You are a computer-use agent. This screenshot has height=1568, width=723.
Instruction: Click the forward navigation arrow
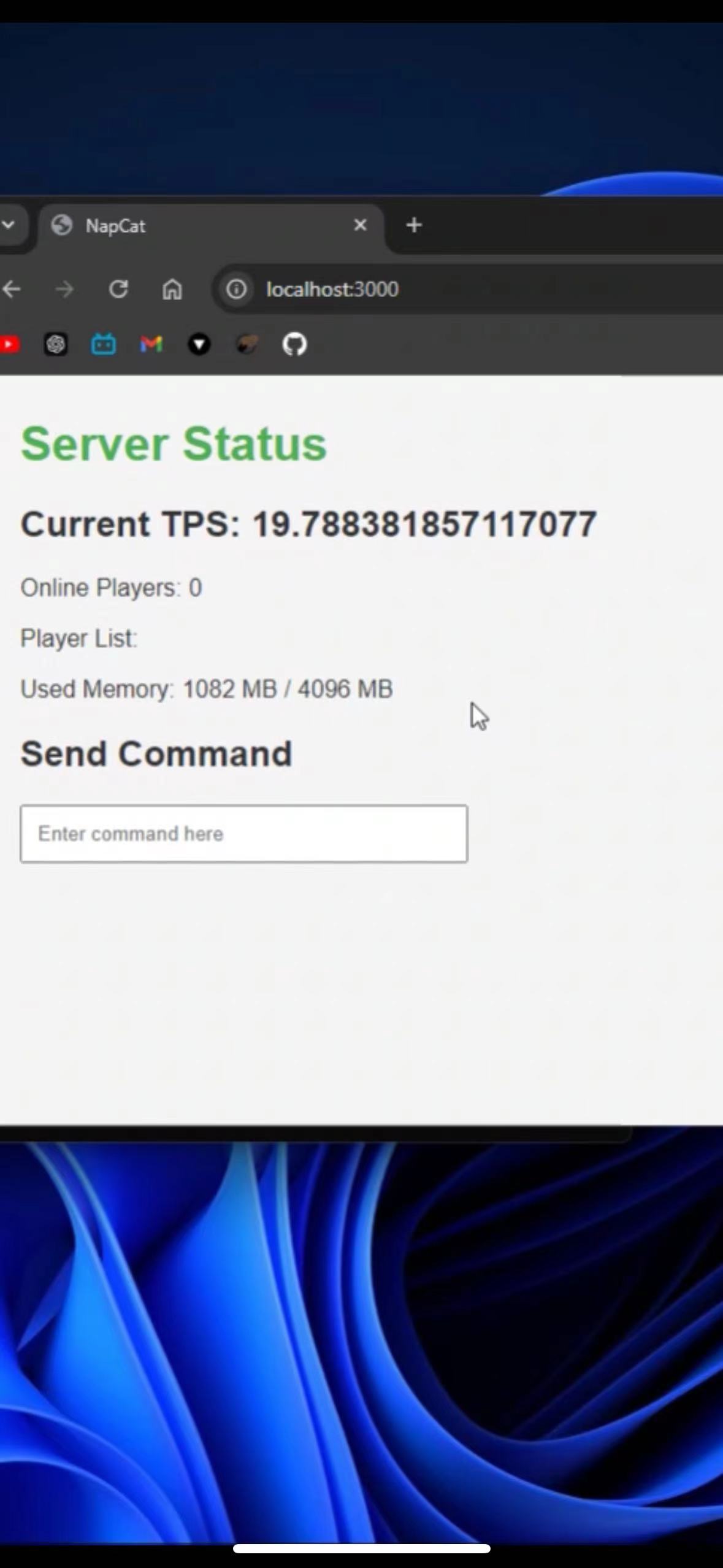click(x=64, y=289)
